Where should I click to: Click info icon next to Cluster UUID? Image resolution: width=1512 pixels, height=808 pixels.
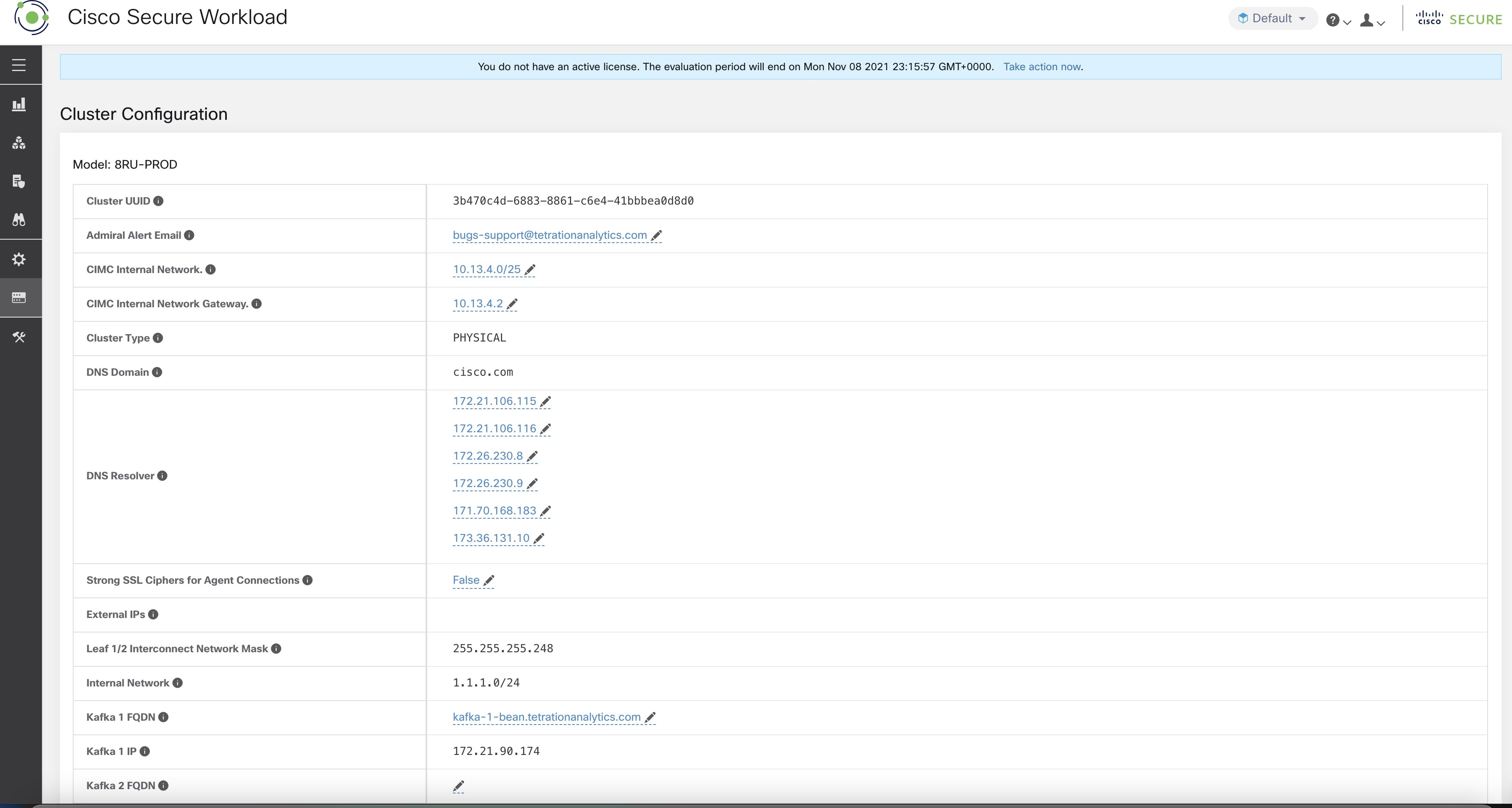click(x=158, y=201)
